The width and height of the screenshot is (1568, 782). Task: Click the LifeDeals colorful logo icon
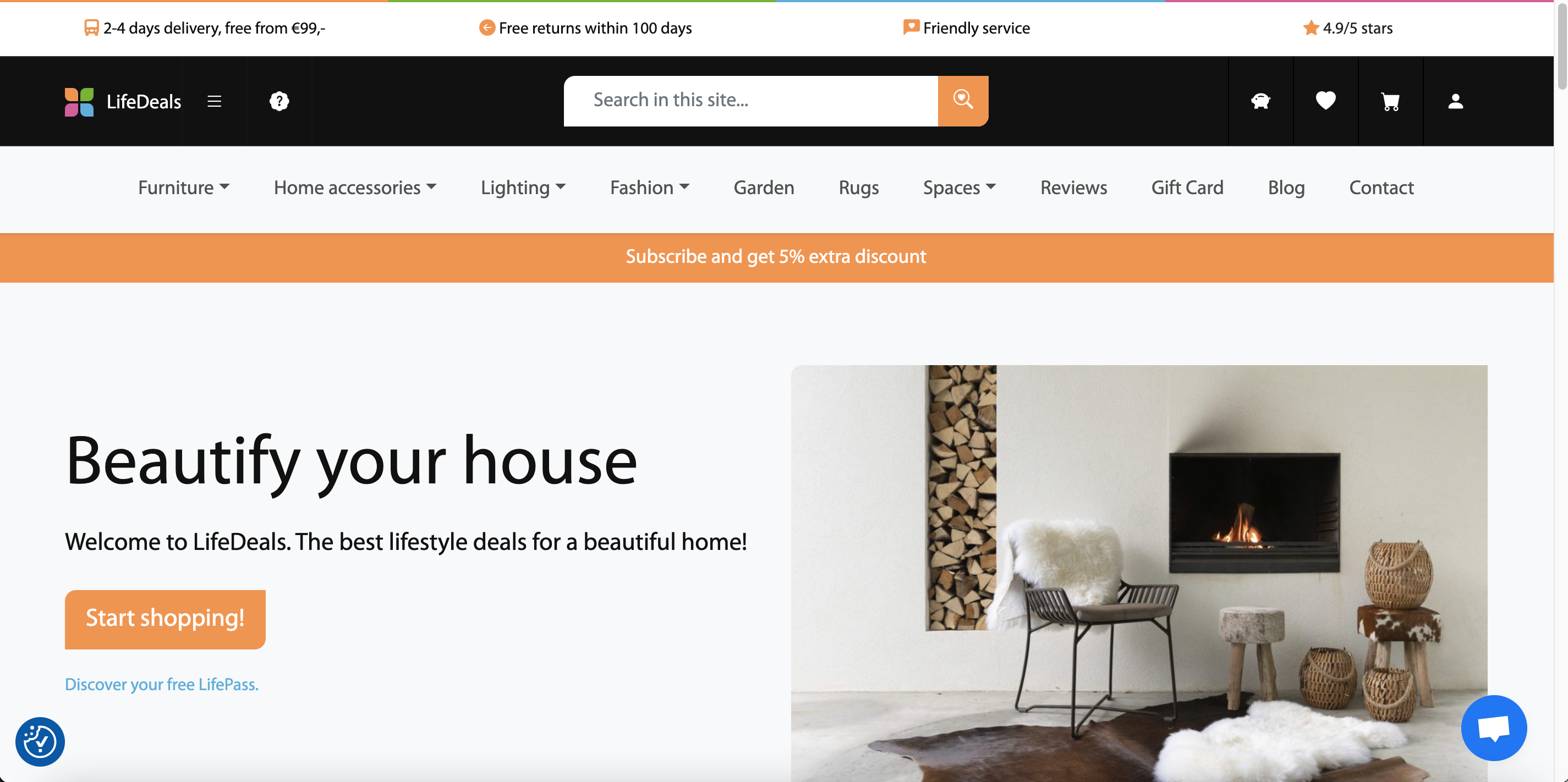pyautogui.click(x=79, y=102)
